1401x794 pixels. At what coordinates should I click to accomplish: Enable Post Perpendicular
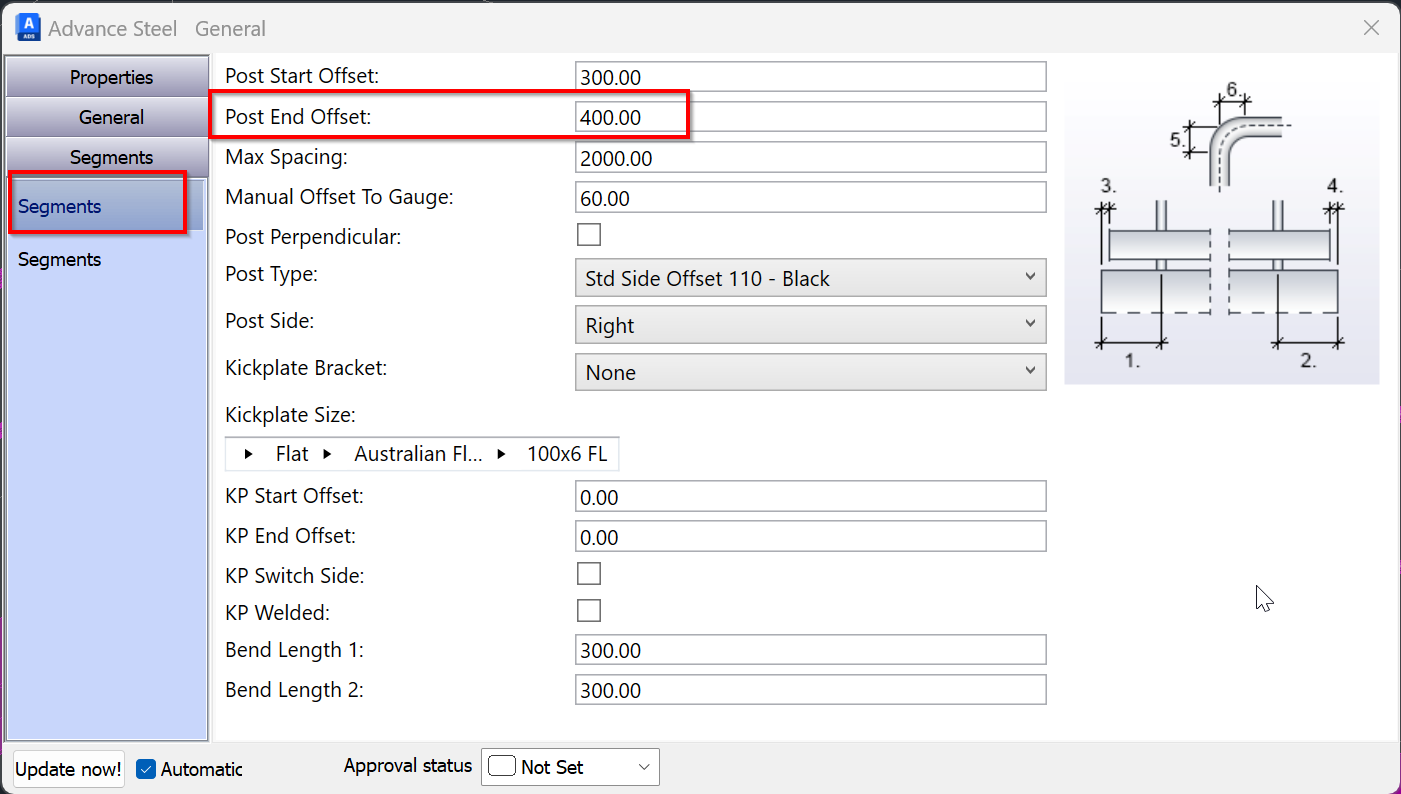click(x=589, y=234)
